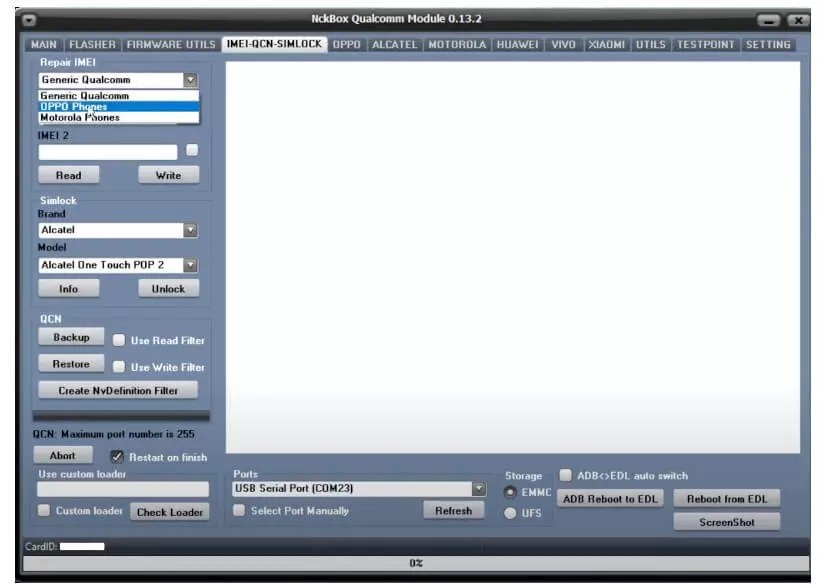The height and width of the screenshot is (586, 820).
Task: Click Create NvDefinition Filter button
Action: (118, 390)
